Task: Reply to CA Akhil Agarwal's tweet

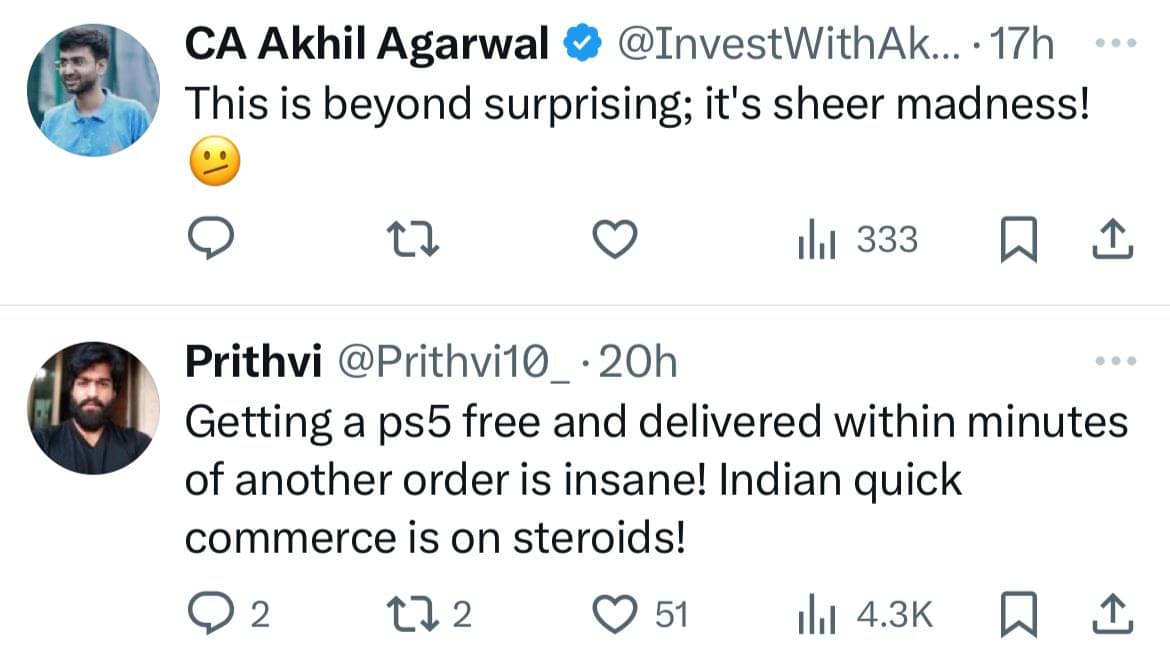Action: (x=211, y=240)
